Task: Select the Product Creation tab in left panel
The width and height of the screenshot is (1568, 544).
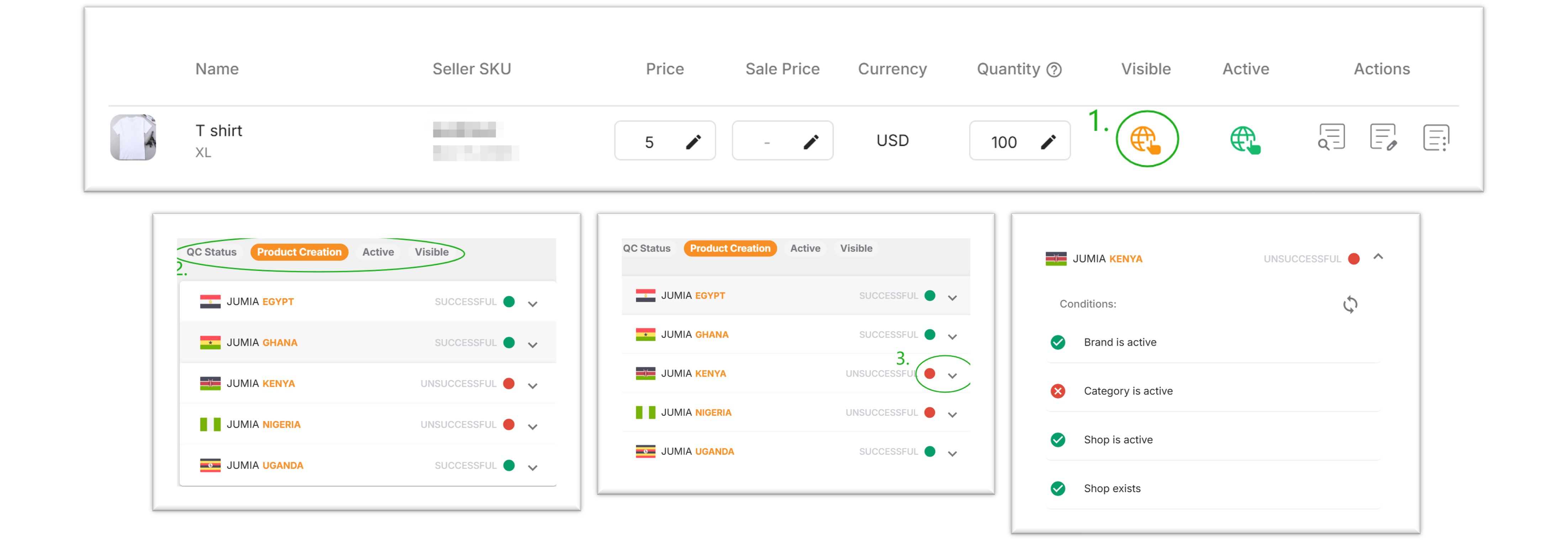Action: (x=299, y=252)
